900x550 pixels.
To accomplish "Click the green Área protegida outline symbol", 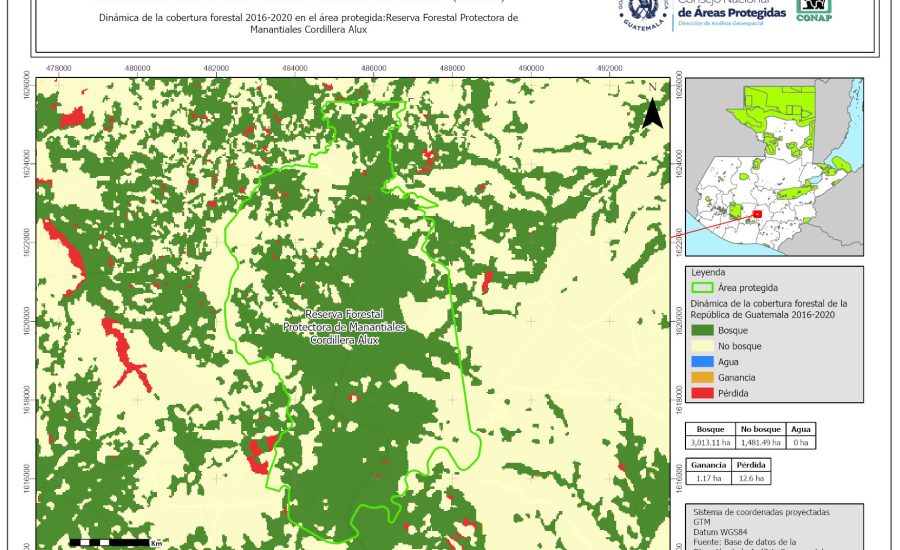I will click(x=703, y=285).
